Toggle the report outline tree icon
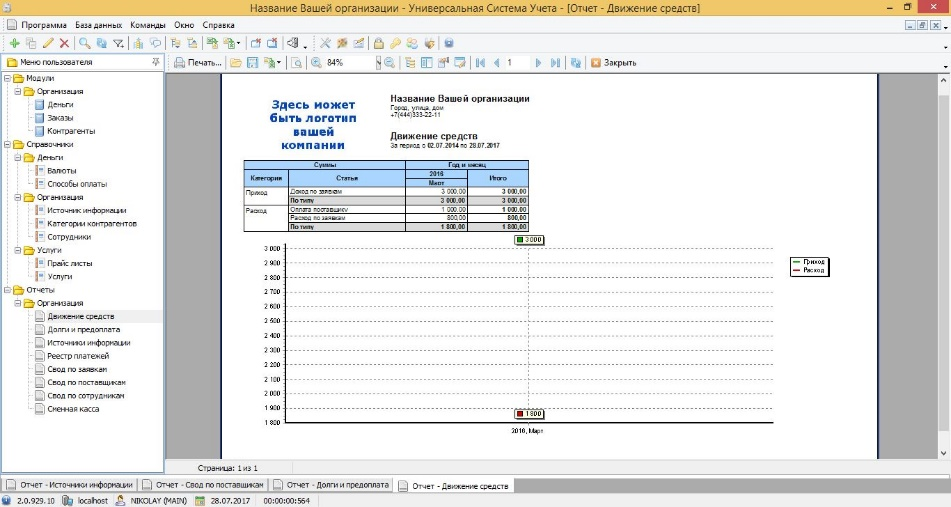Image resolution: width=951 pixels, height=507 pixels. pyautogui.click(x=410, y=62)
